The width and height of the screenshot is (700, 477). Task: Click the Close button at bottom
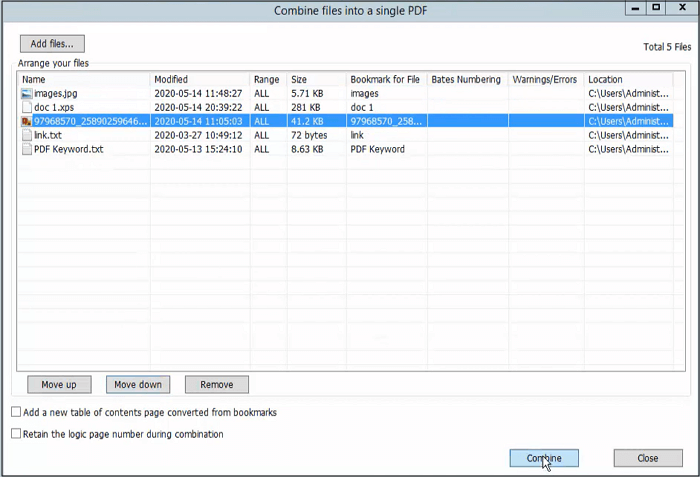[648, 458]
